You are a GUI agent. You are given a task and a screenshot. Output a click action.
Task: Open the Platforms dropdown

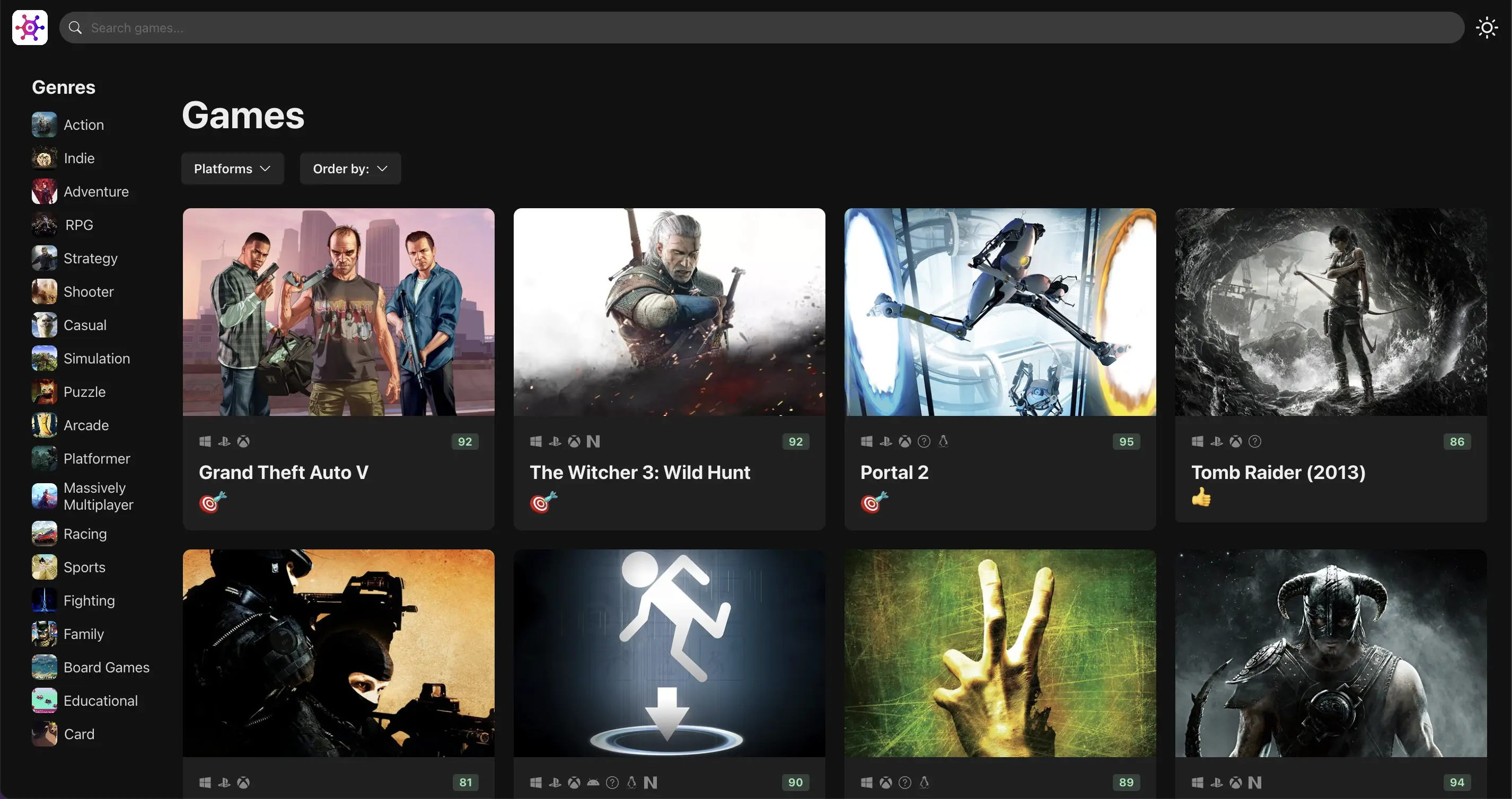coord(232,169)
